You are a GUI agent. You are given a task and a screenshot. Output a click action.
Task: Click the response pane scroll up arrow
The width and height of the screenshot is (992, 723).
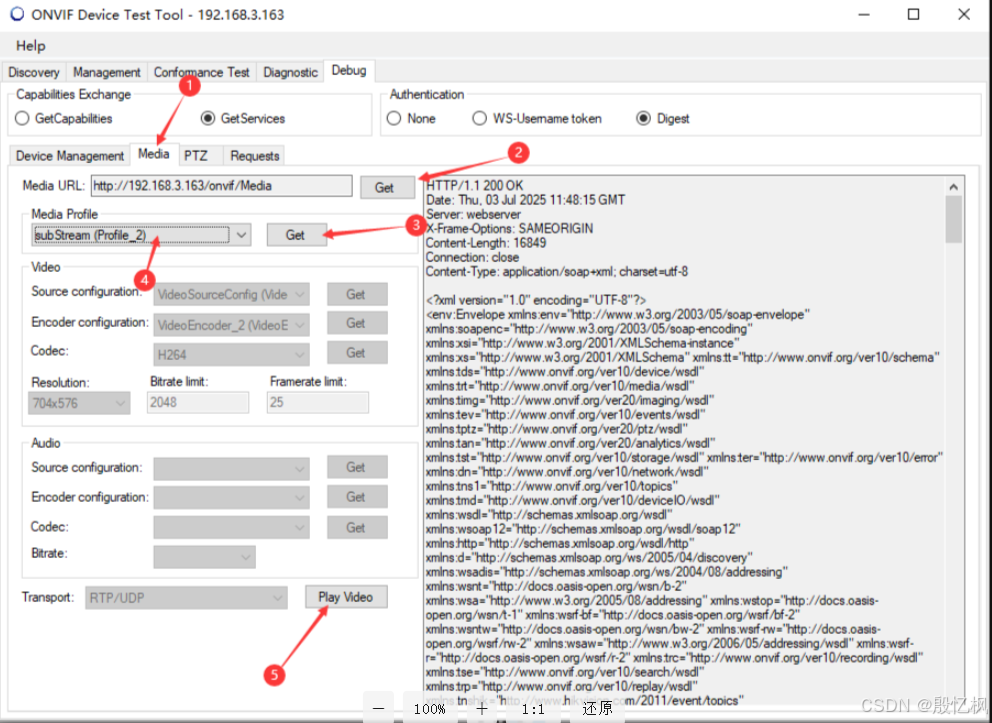[953, 187]
